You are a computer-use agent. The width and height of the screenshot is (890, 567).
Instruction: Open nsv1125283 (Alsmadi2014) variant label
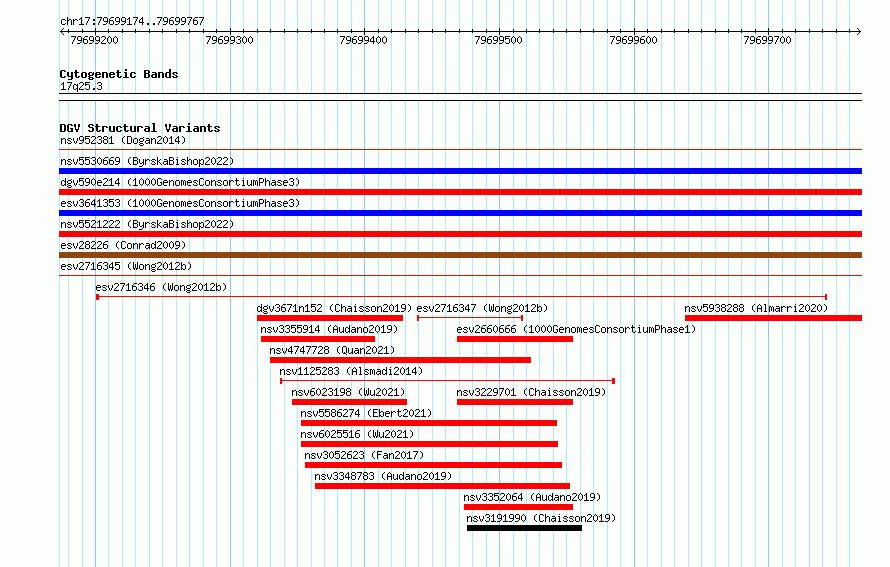(351, 371)
